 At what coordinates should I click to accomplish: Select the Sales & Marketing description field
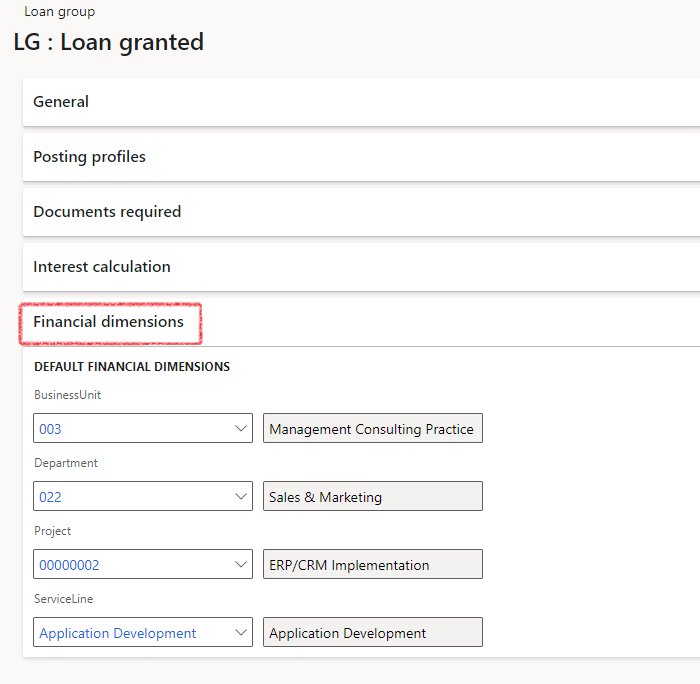pos(373,496)
